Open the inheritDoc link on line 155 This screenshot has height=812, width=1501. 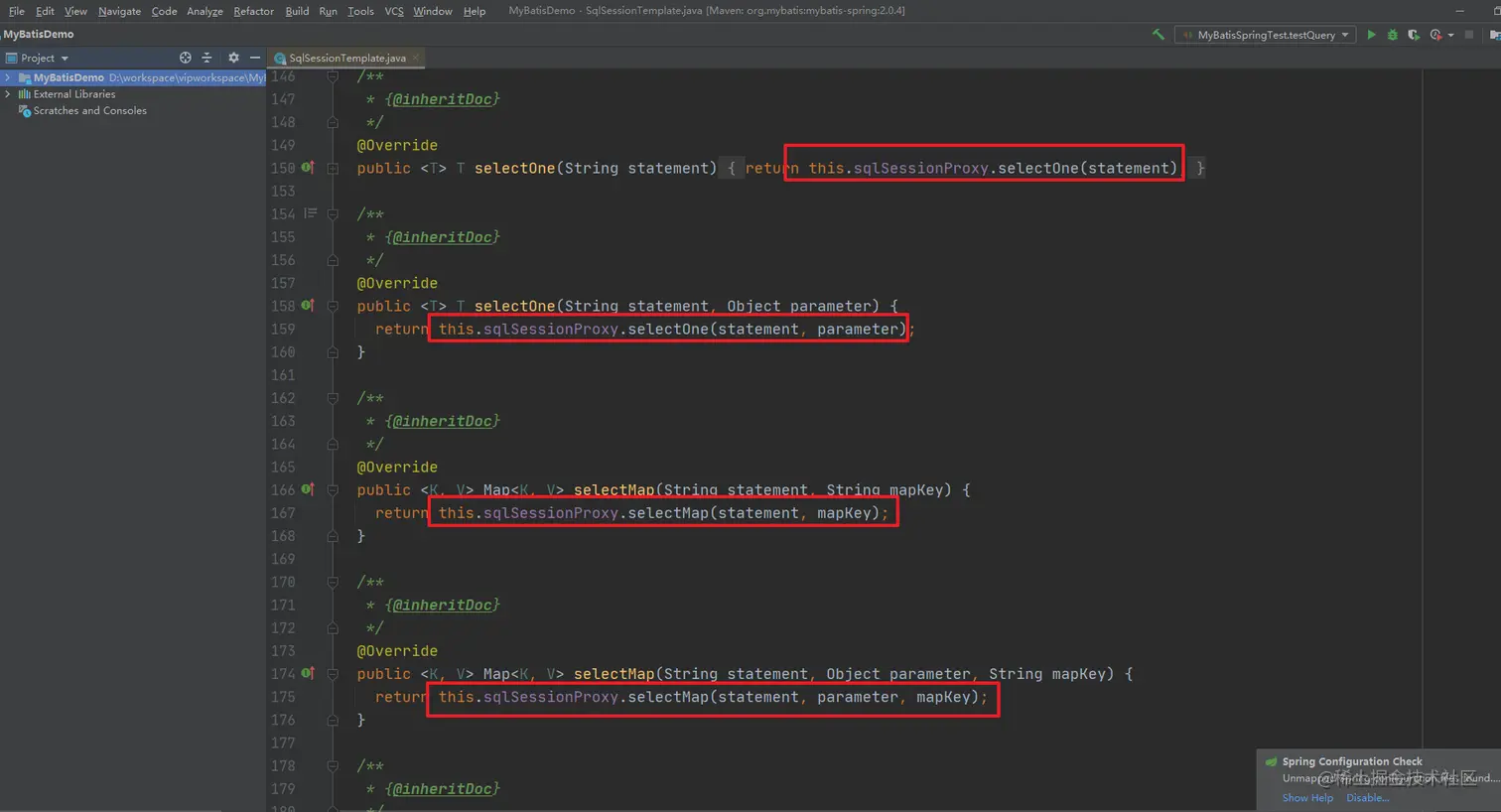[x=442, y=237]
